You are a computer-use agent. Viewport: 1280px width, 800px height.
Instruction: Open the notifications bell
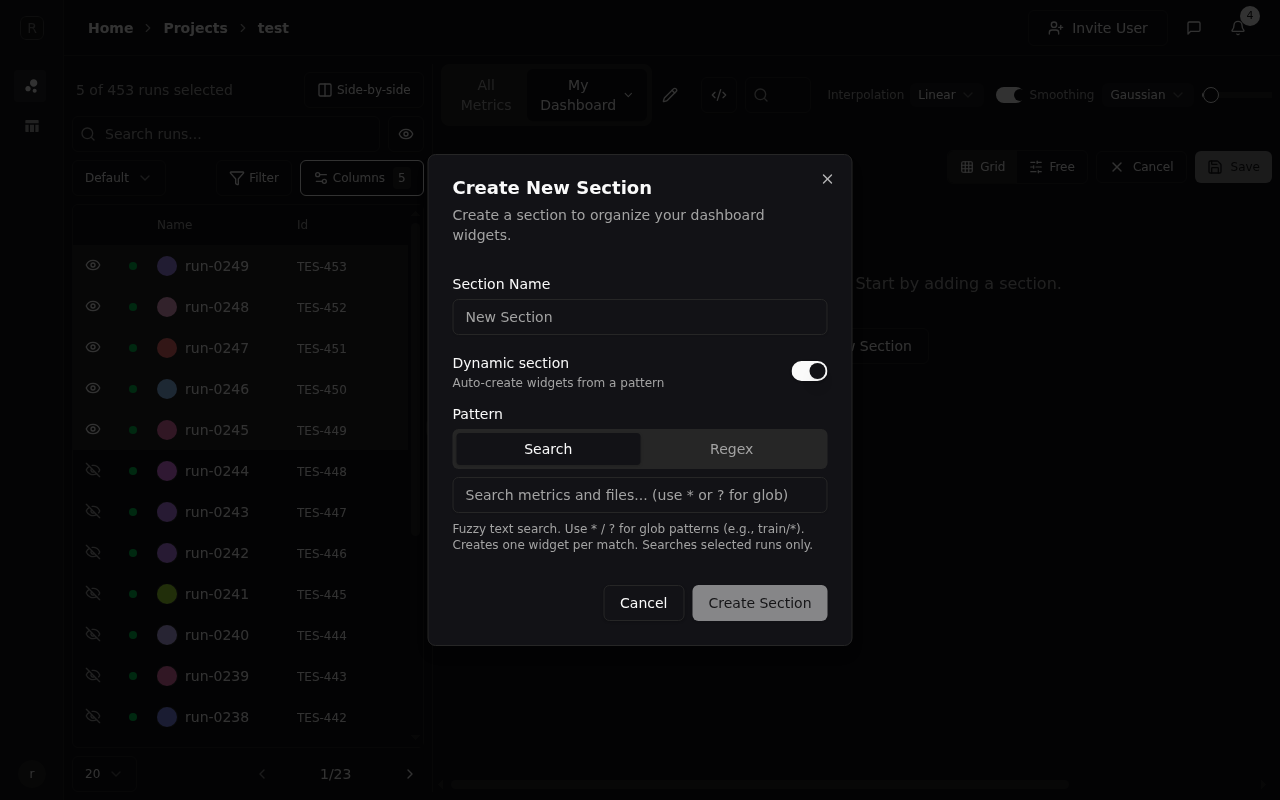pos(1237,27)
